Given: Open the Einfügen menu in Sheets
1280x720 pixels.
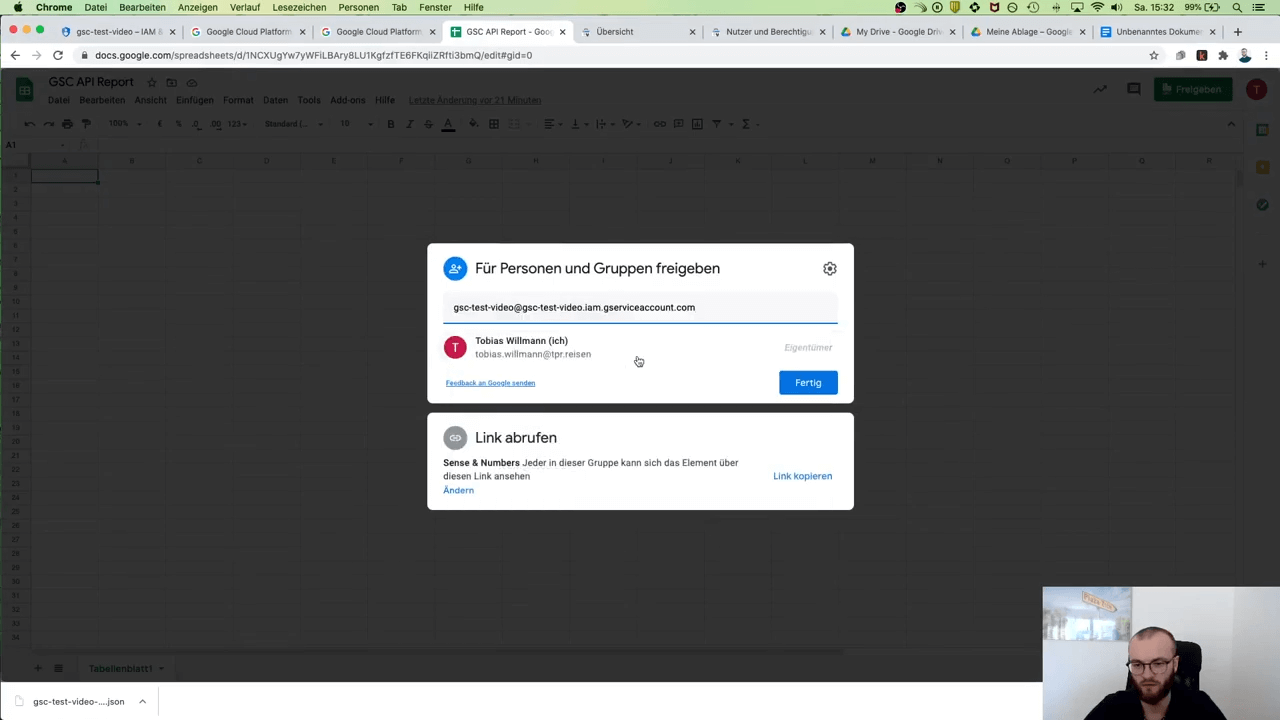Looking at the screenshot, I should [195, 100].
